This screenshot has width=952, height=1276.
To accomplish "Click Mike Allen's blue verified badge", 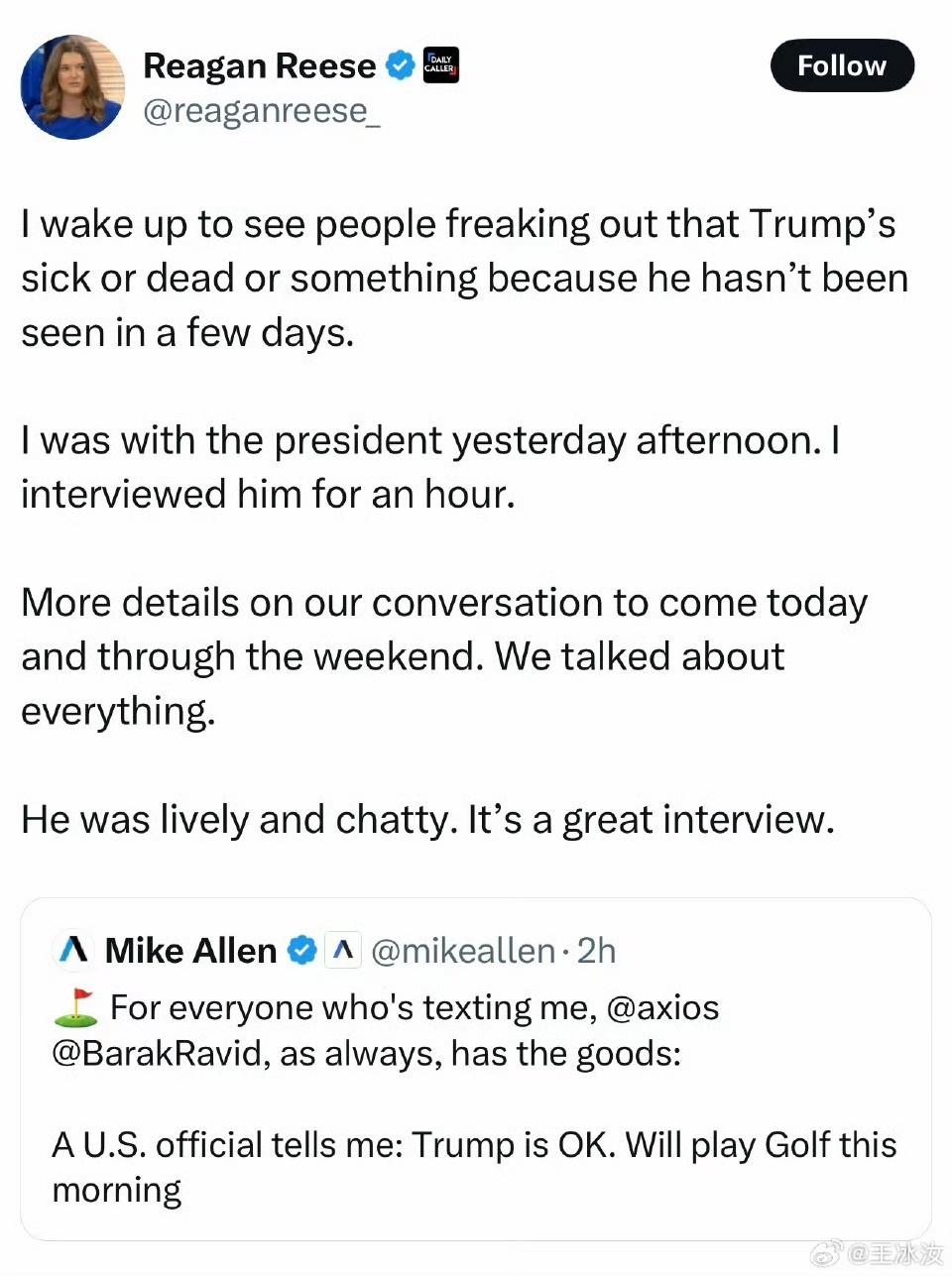I will coord(301,951).
